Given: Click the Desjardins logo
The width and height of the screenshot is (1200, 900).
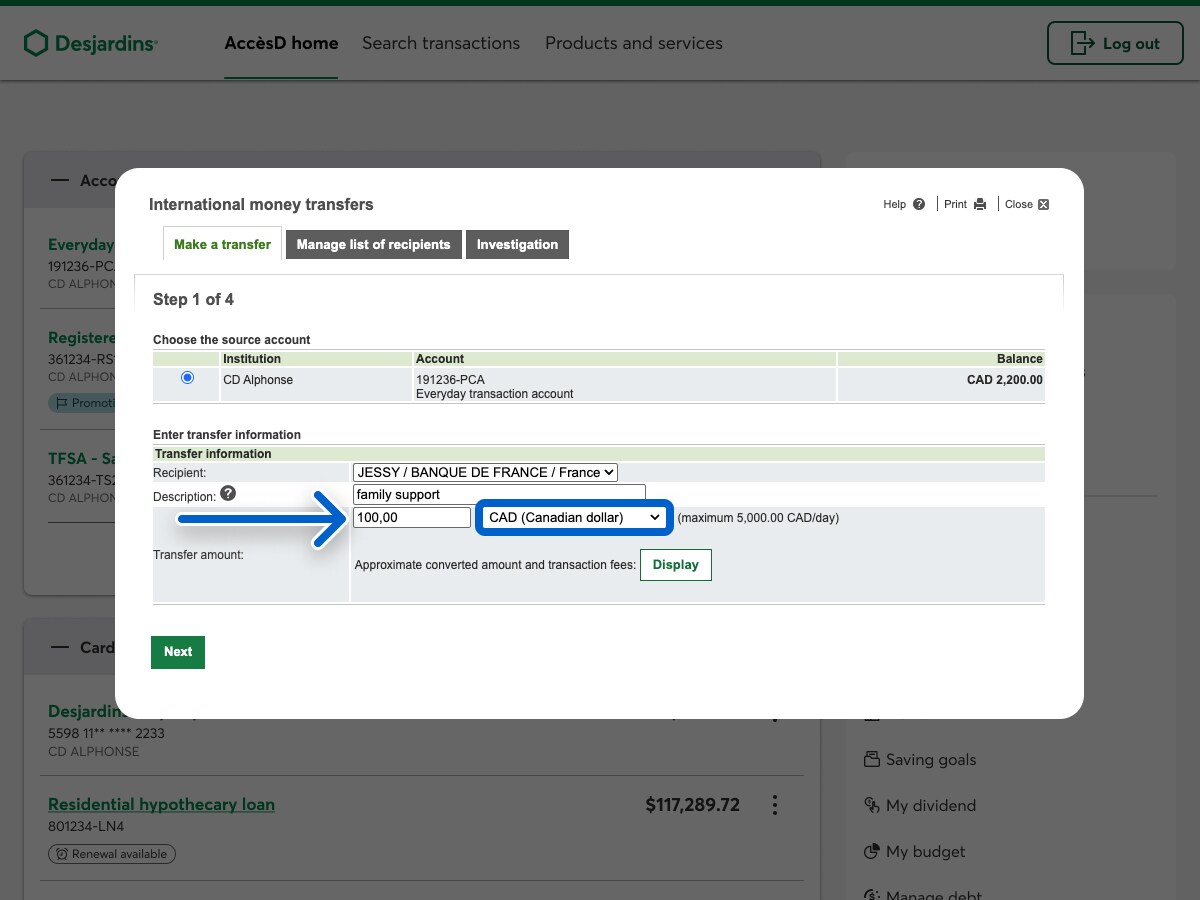Looking at the screenshot, I should (x=91, y=43).
